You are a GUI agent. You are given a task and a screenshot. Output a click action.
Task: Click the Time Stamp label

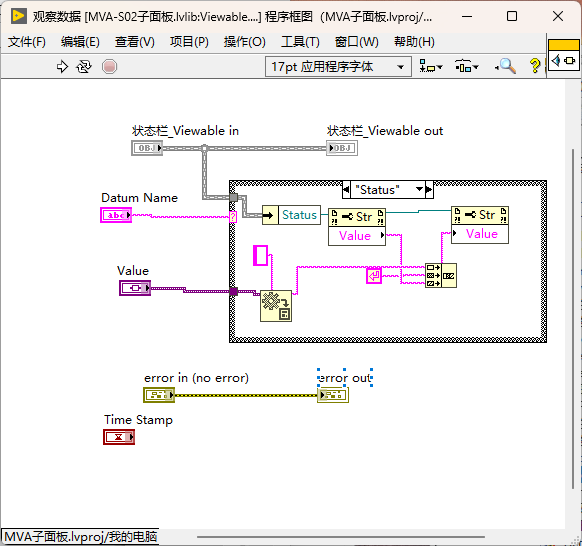(138, 420)
